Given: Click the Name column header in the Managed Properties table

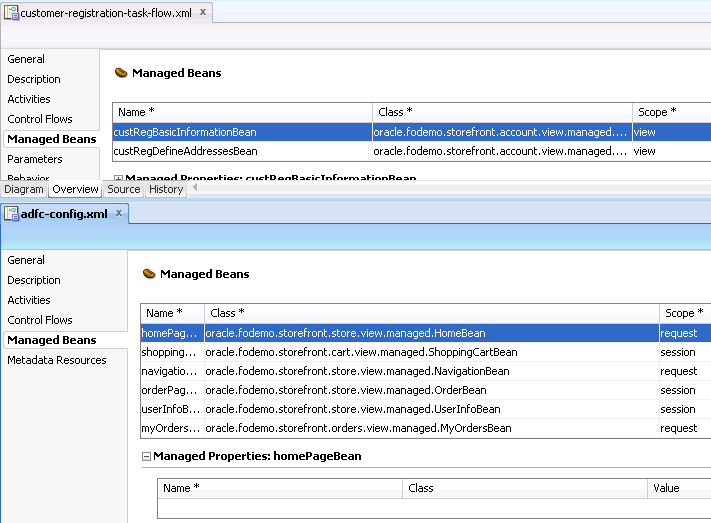Looking at the screenshot, I should (280, 488).
